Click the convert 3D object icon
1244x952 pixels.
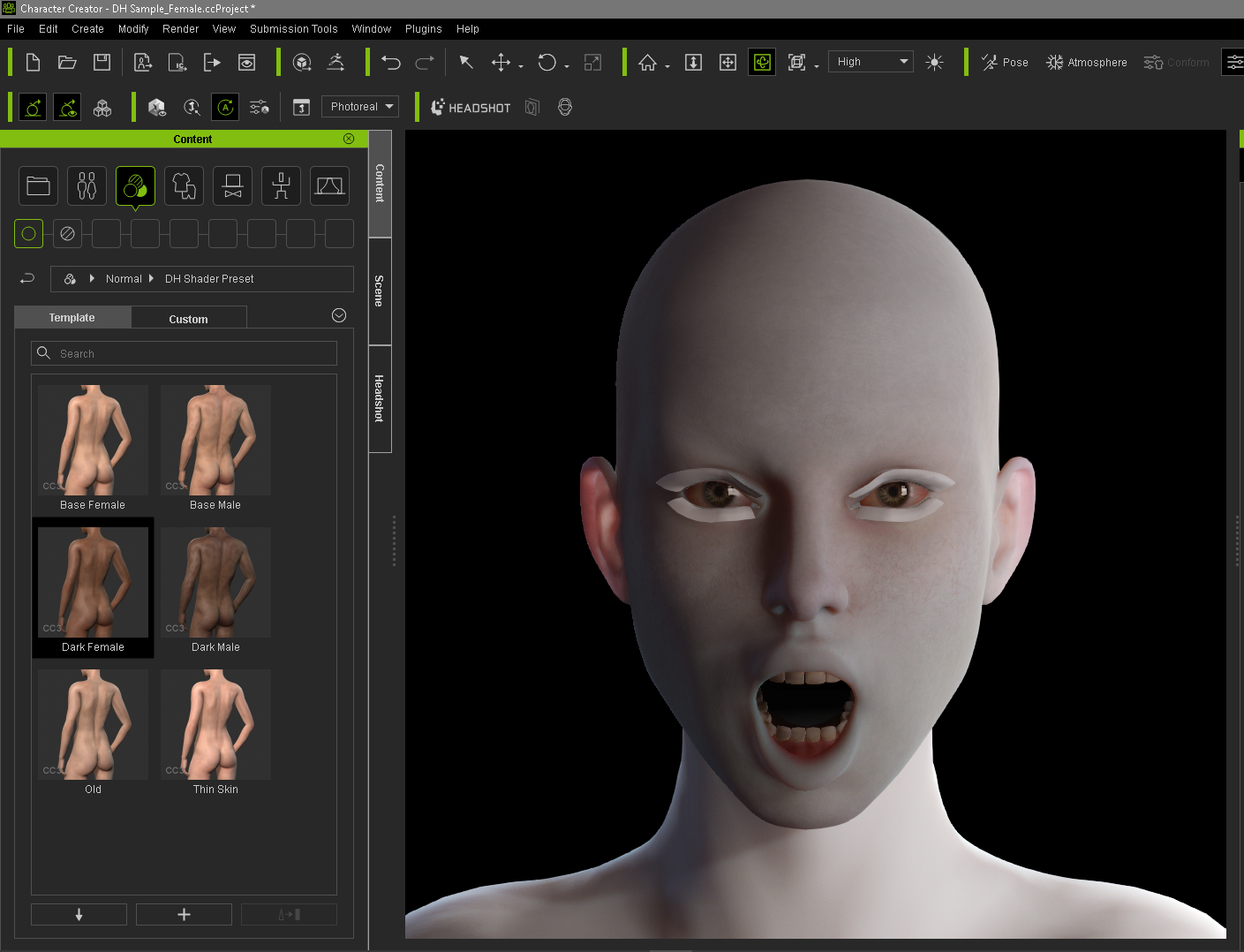tap(302, 62)
